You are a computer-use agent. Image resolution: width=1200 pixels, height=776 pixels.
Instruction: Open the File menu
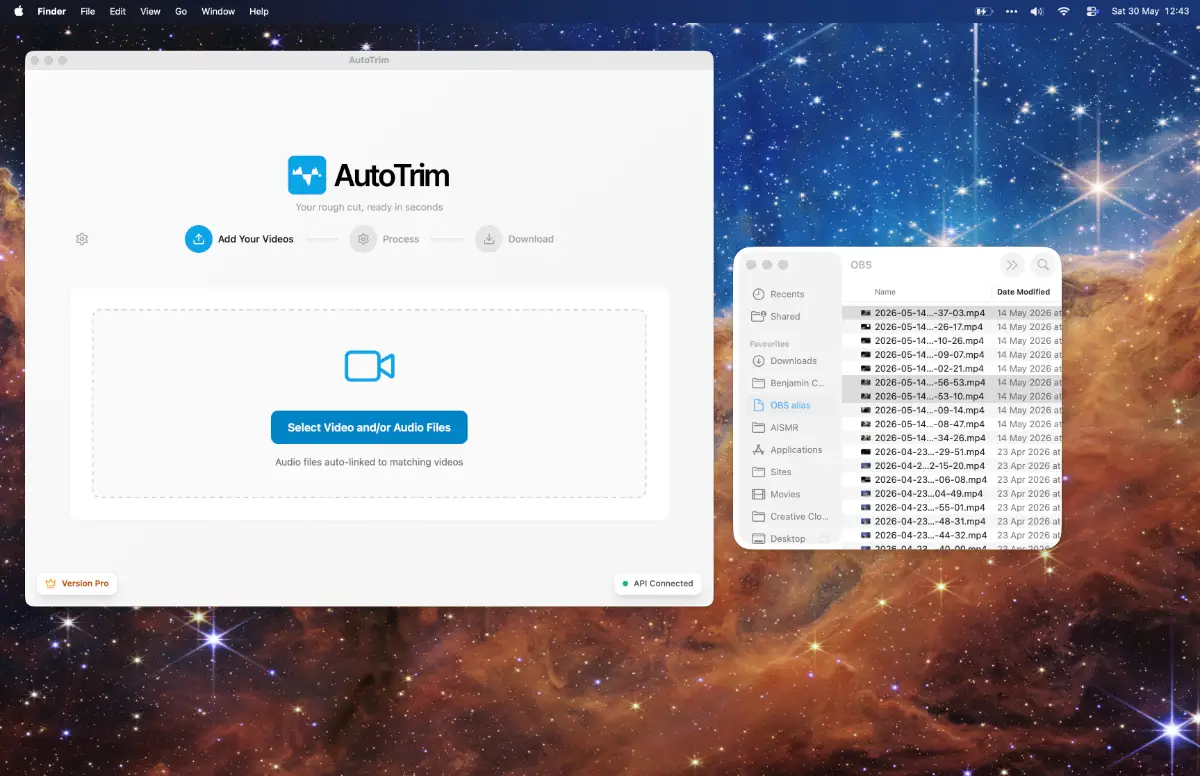click(88, 11)
